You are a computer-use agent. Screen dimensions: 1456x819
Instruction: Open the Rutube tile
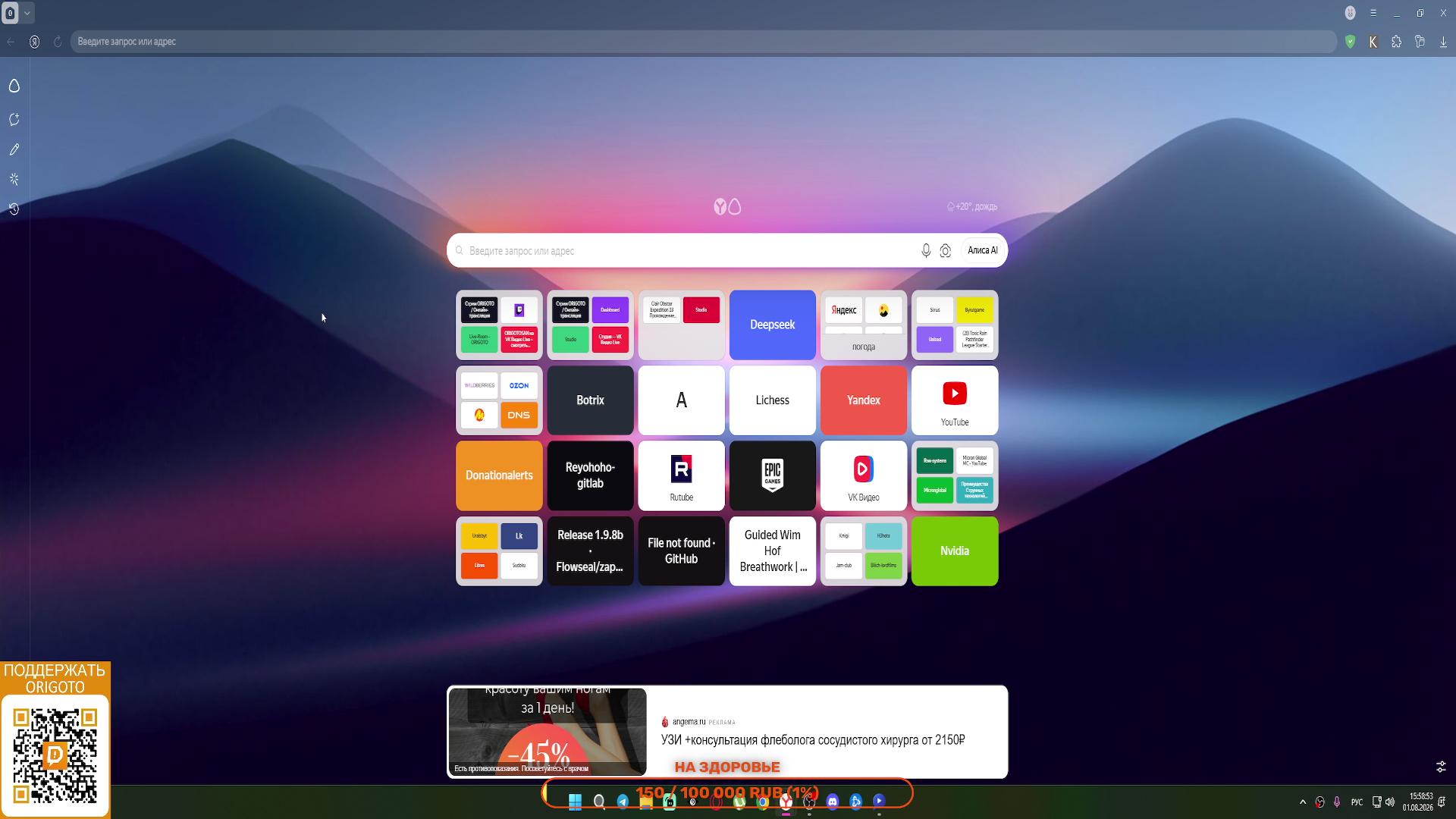pos(682,475)
